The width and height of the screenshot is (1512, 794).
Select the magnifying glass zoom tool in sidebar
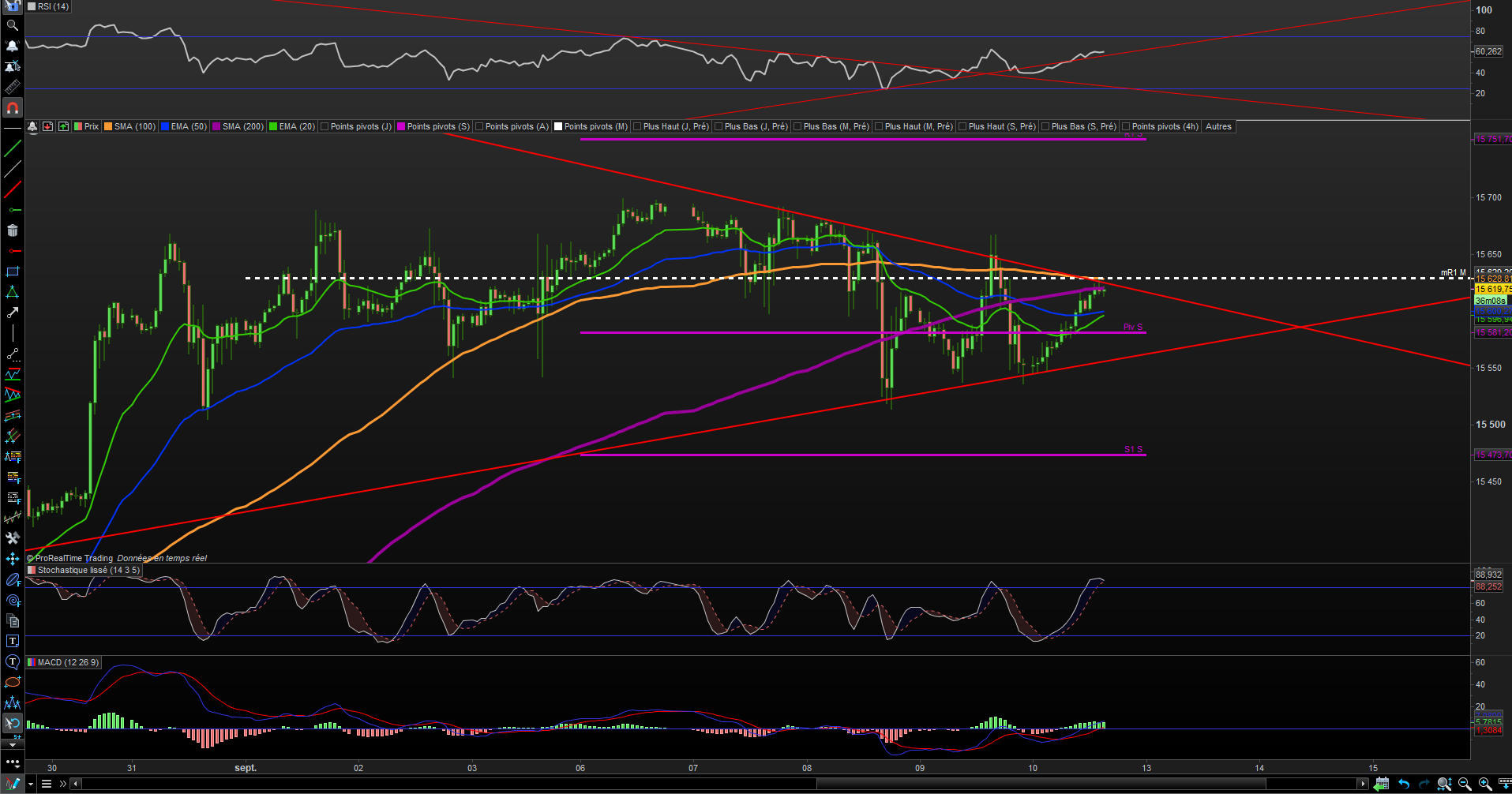click(x=12, y=25)
